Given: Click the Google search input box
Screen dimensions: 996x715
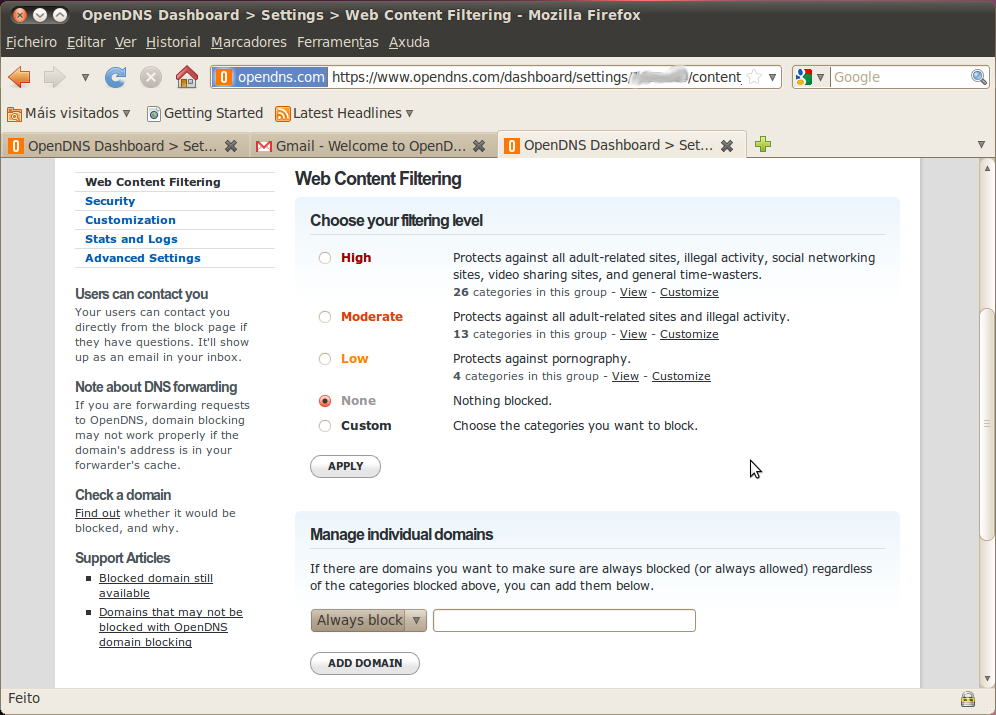Looking at the screenshot, I should coord(900,77).
